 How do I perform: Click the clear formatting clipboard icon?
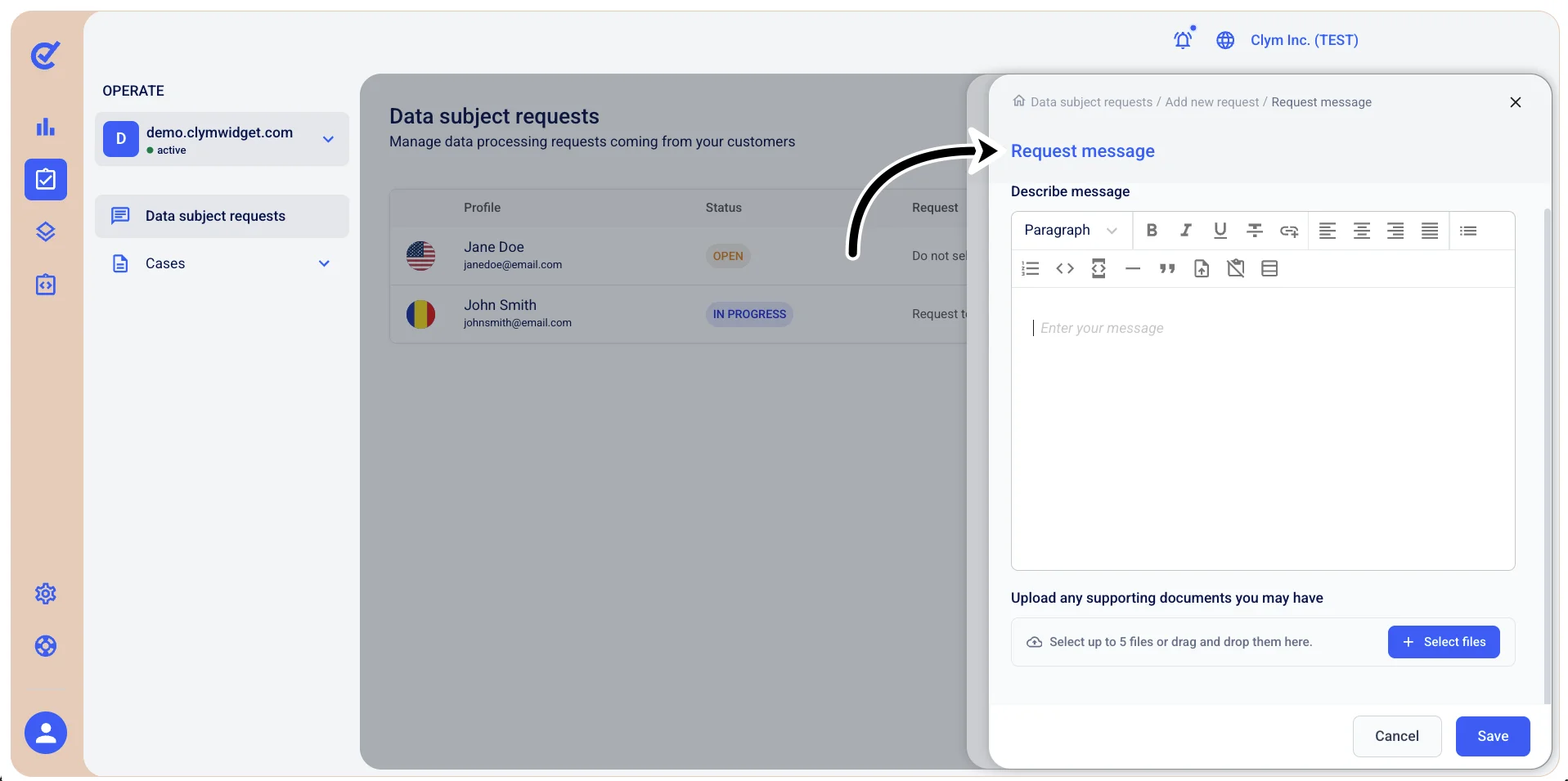[1236, 268]
